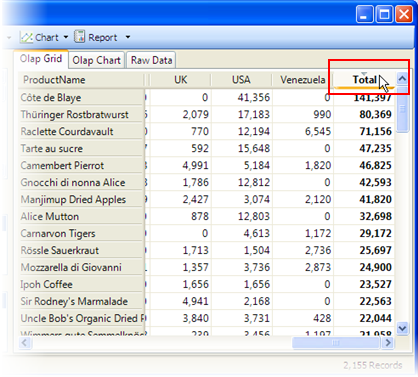Click the vertical scrollbar down arrow
This screenshot has height=377, width=418.
[402, 328]
